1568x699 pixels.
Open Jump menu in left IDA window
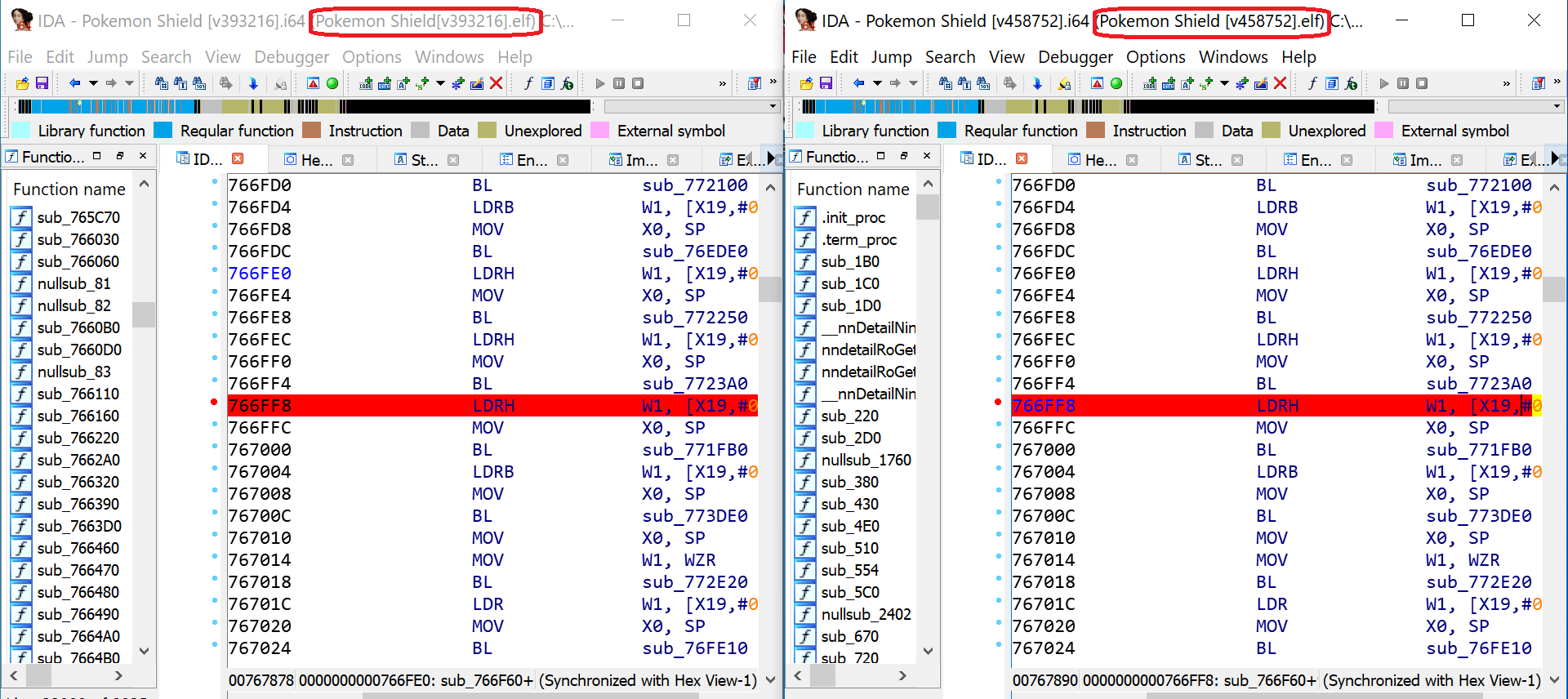[108, 57]
